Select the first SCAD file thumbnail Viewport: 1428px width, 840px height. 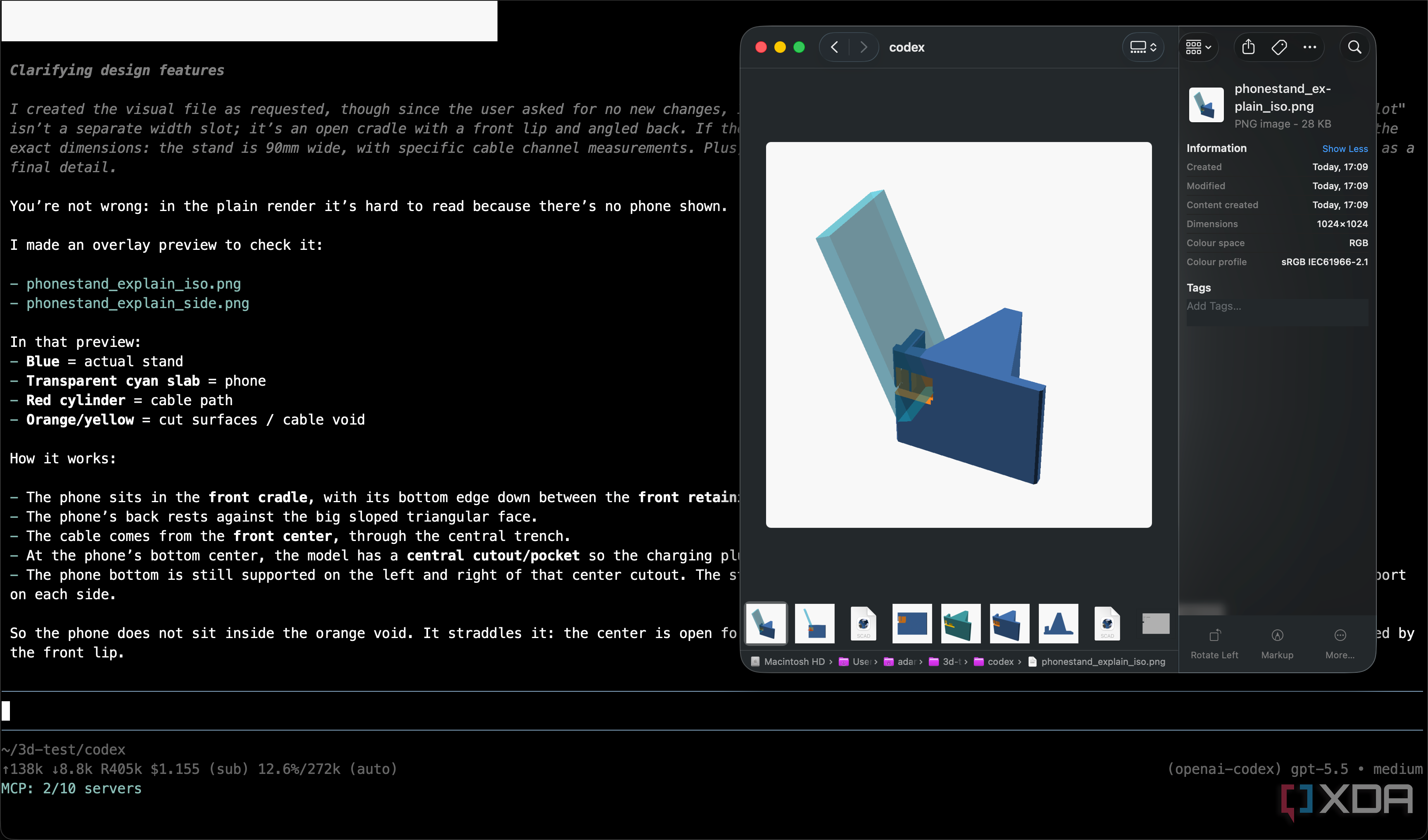pyautogui.click(x=863, y=623)
